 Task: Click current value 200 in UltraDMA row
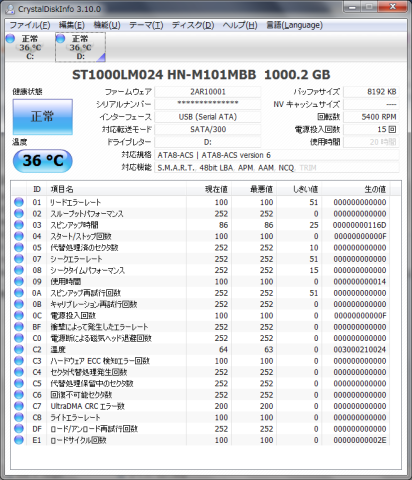[x=221, y=406]
